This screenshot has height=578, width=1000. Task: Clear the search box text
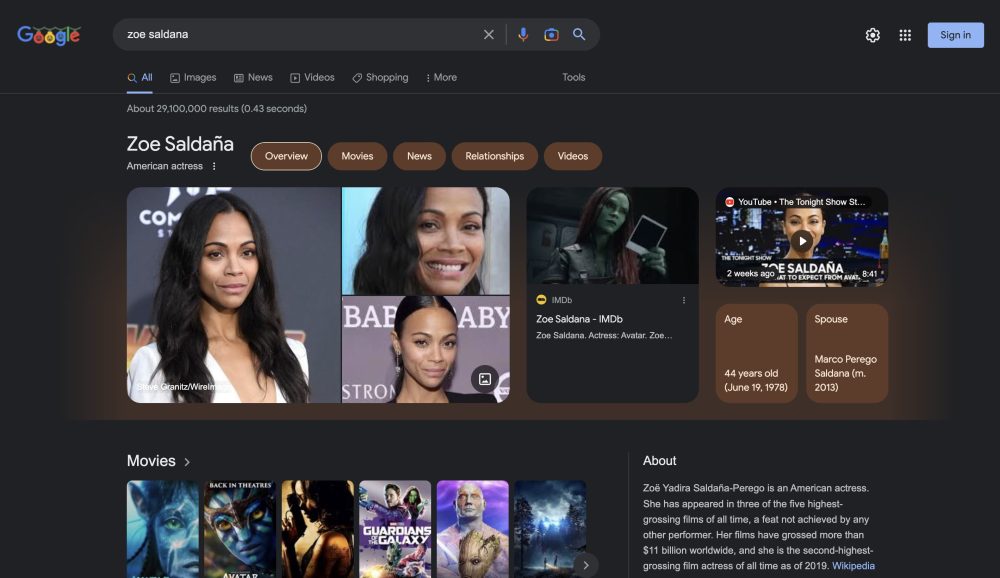click(x=489, y=35)
